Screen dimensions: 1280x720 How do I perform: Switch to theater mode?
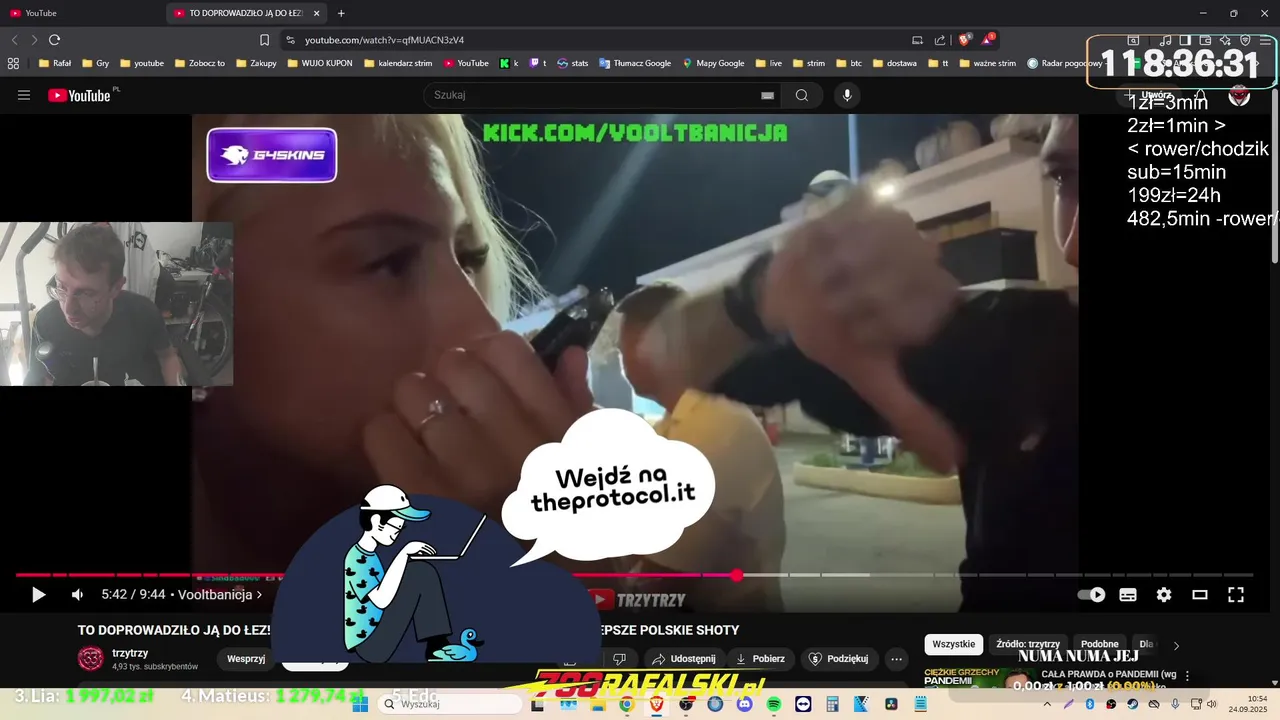click(1200, 595)
